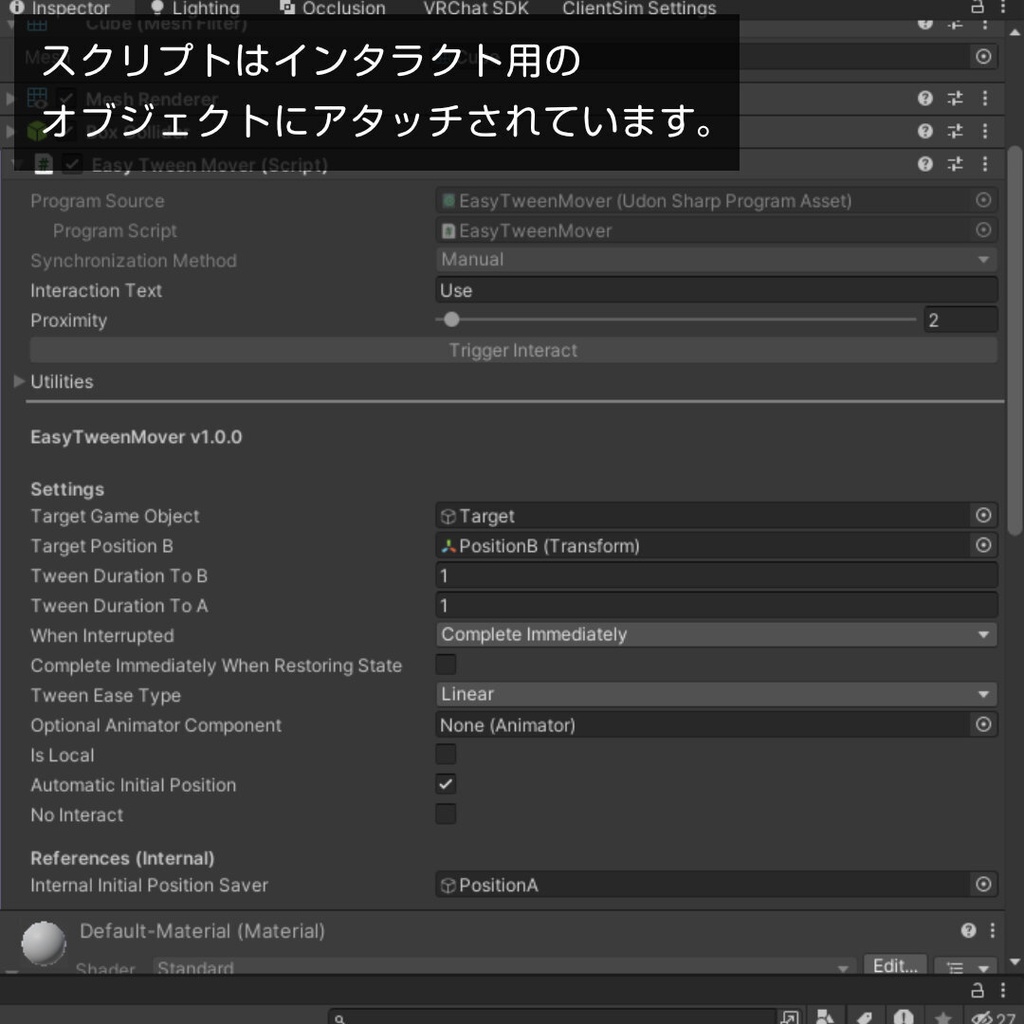Open help for Box Collider component
Image resolution: width=1024 pixels, height=1024 pixels.
925,131
